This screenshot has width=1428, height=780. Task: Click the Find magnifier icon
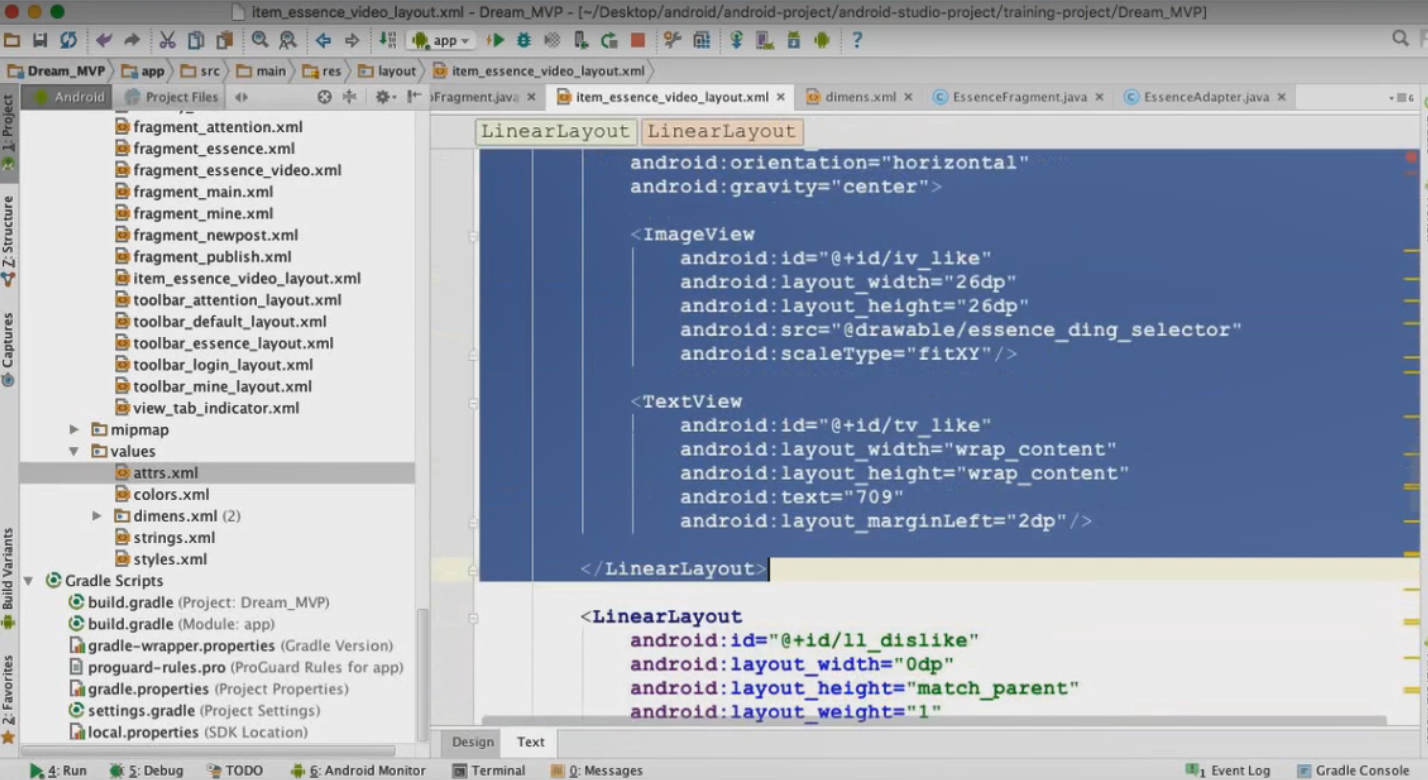pyautogui.click(x=259, y=40)
